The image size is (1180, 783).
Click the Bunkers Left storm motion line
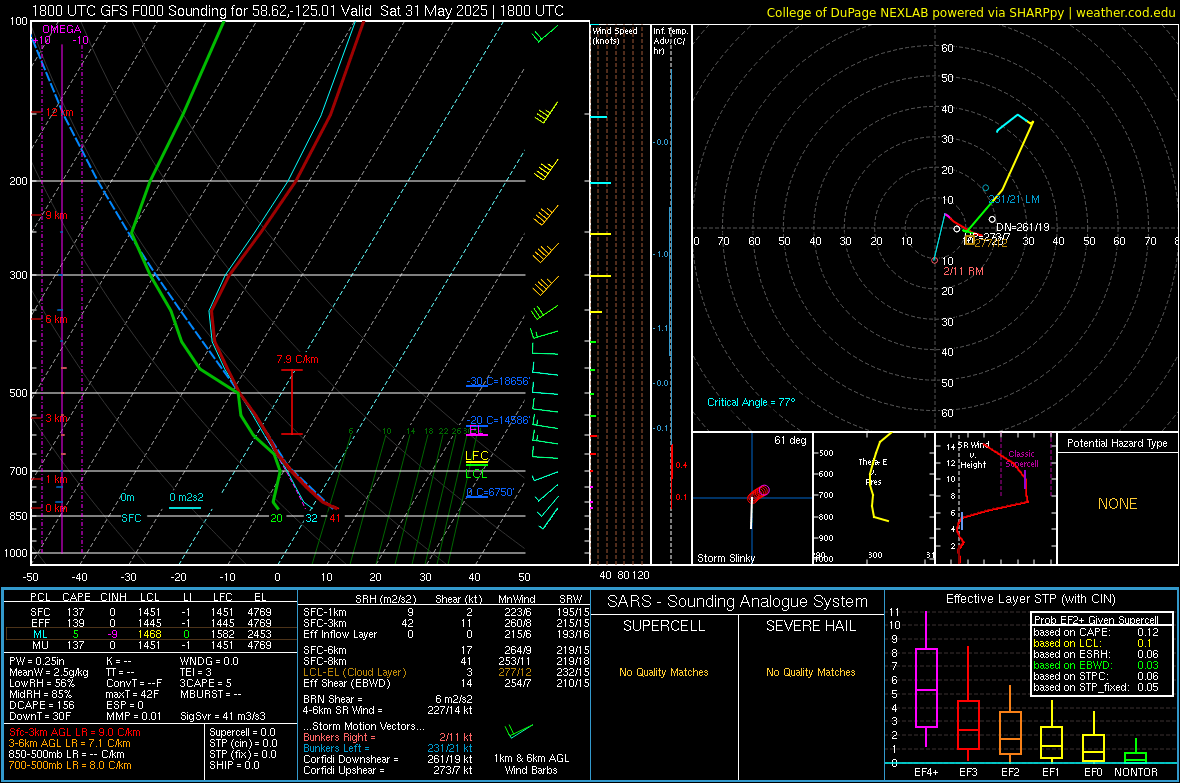[388, 748]
